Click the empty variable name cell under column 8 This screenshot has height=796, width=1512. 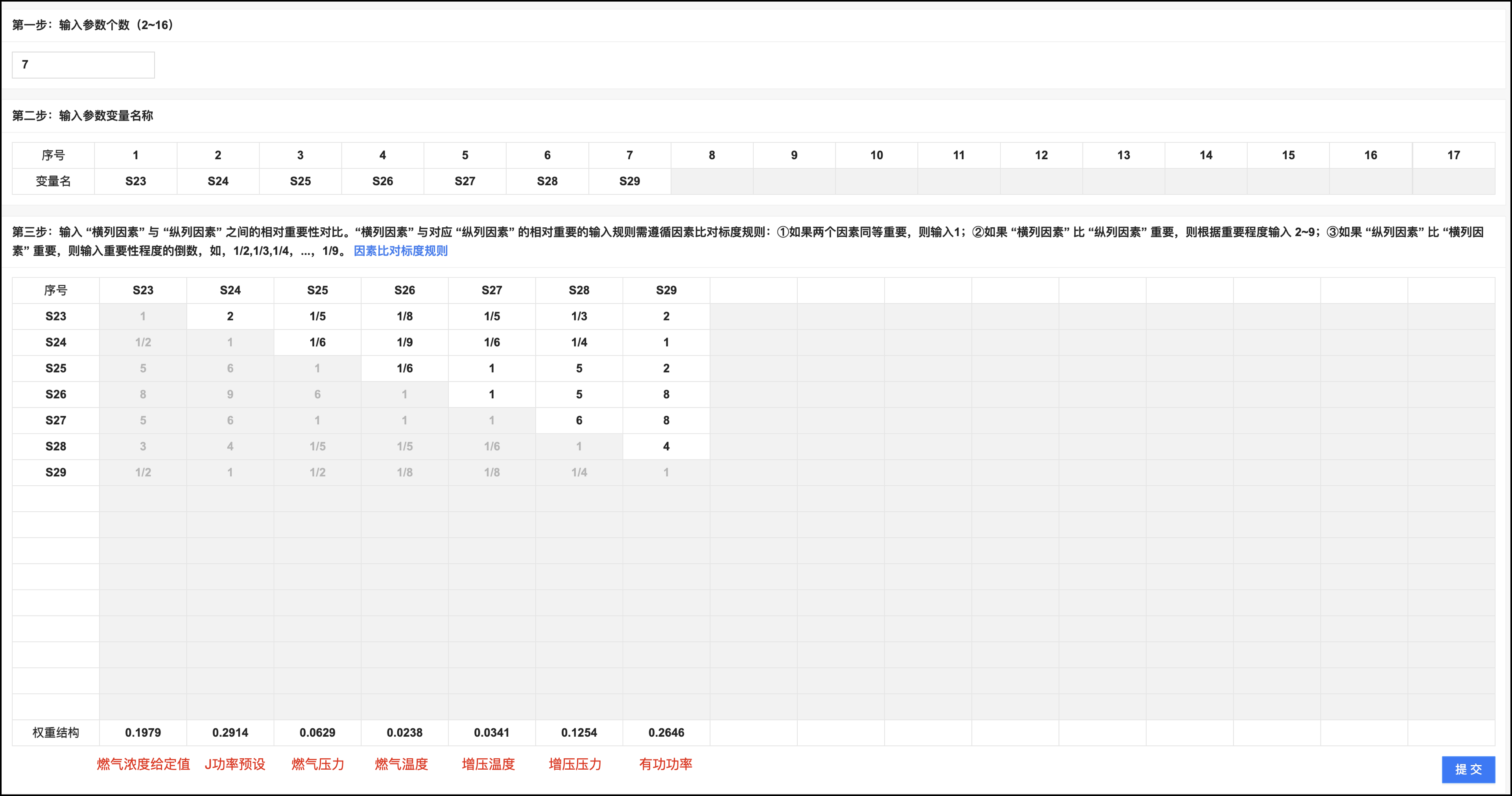coord(712,181)
